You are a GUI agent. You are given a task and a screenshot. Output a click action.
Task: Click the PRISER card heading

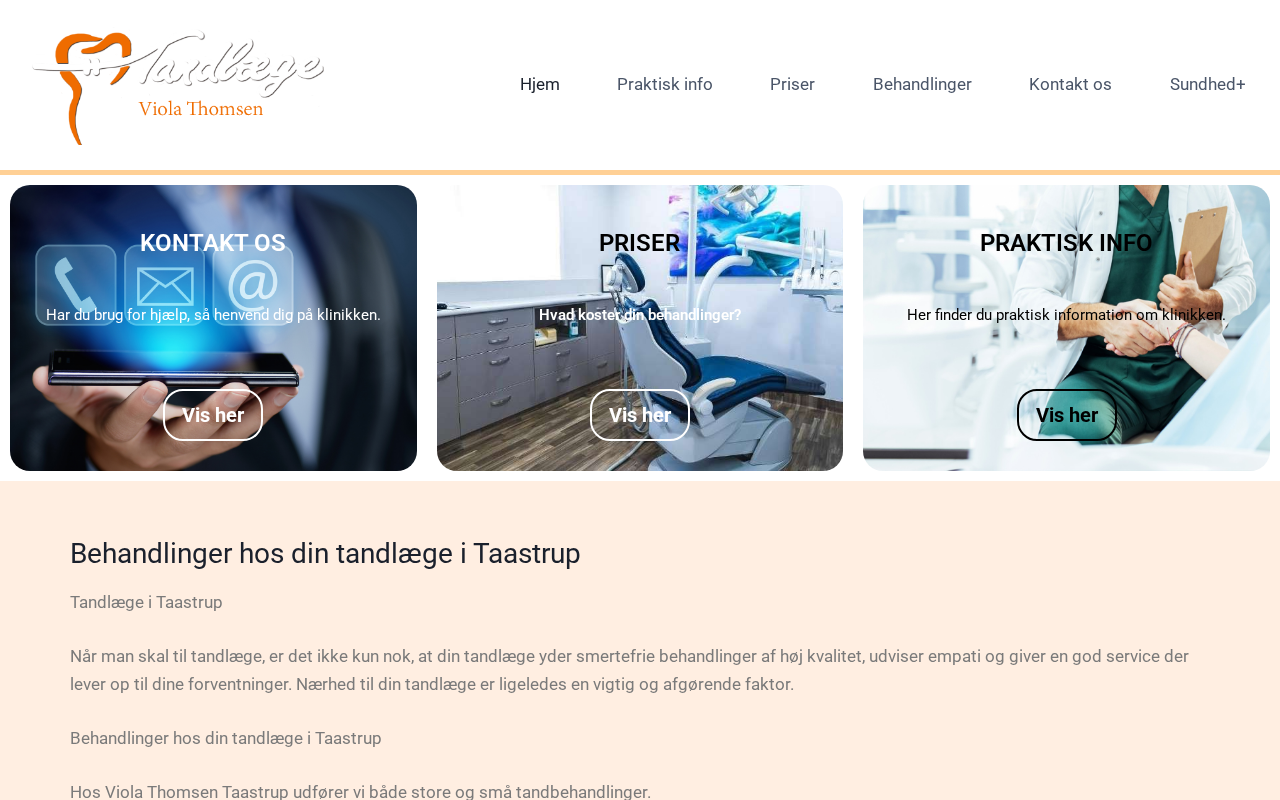click(x=640, y=243)
